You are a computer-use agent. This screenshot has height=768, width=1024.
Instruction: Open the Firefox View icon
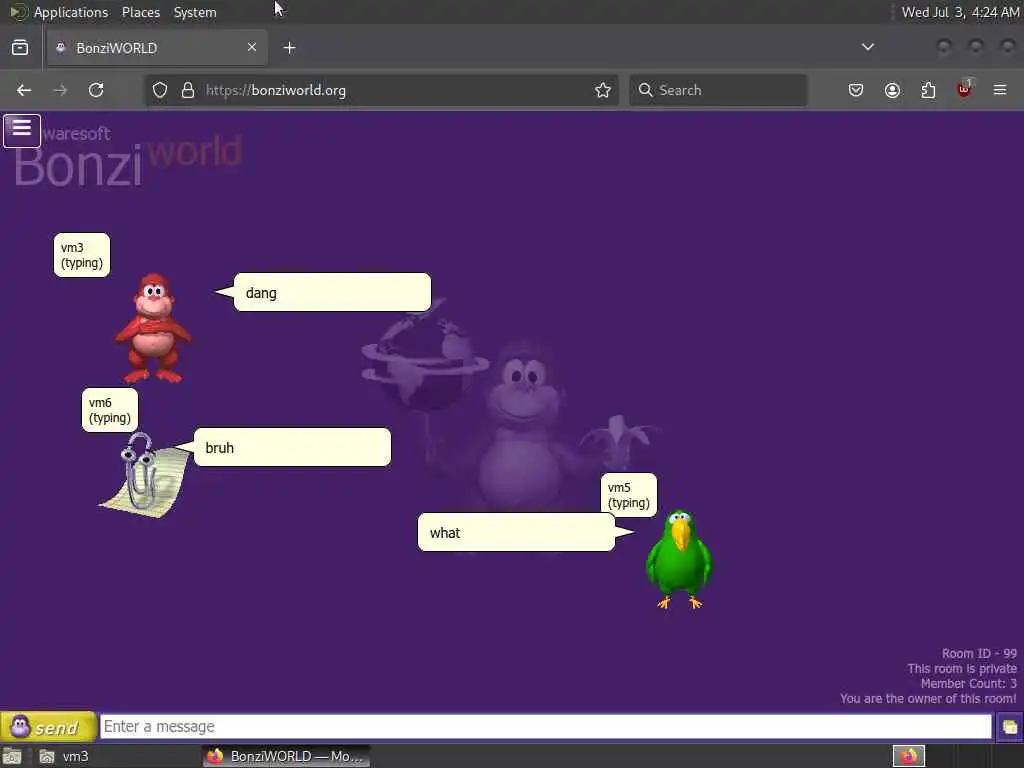pyautogui.click(x=20, y=48)
